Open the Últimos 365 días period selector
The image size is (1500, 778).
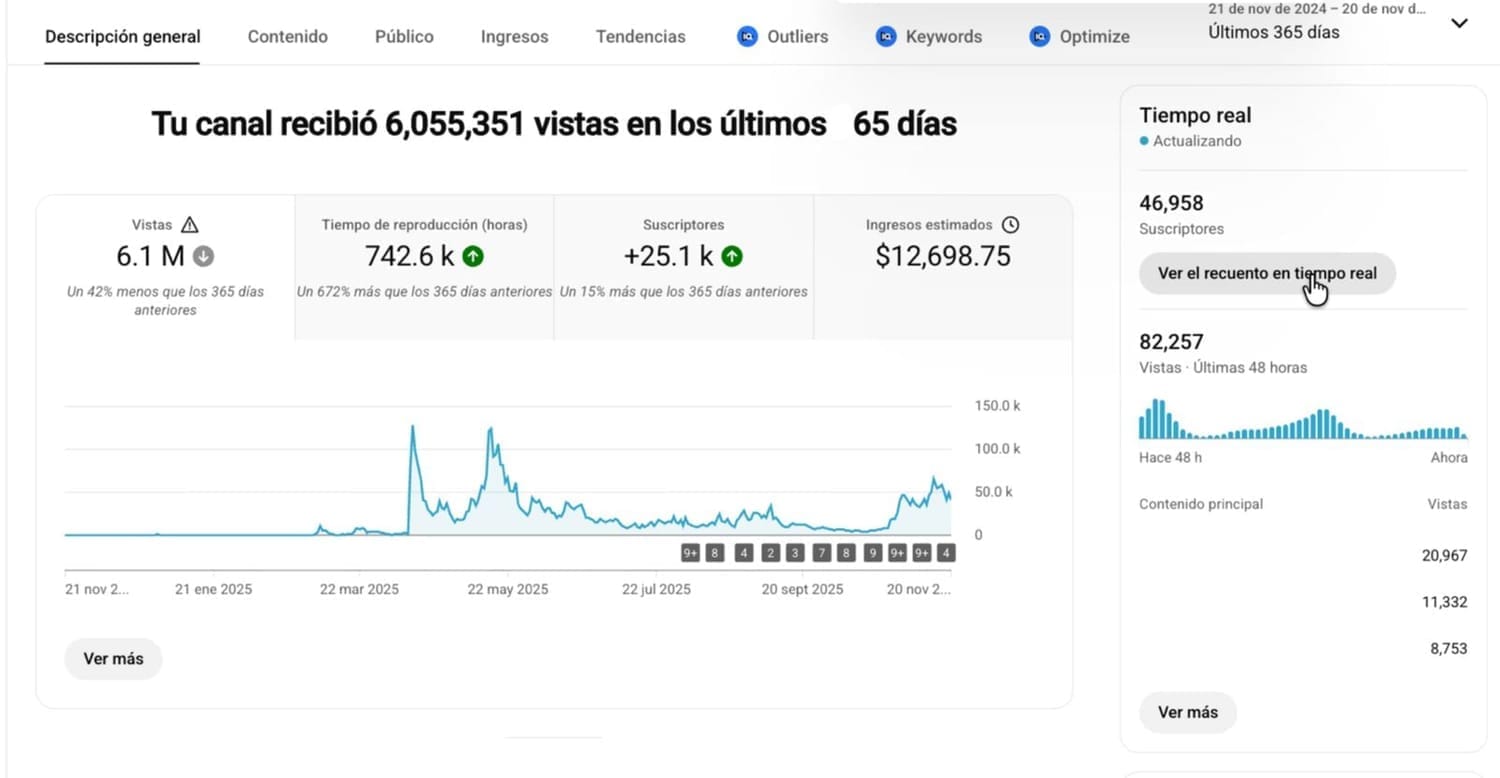pos(1273,32)
